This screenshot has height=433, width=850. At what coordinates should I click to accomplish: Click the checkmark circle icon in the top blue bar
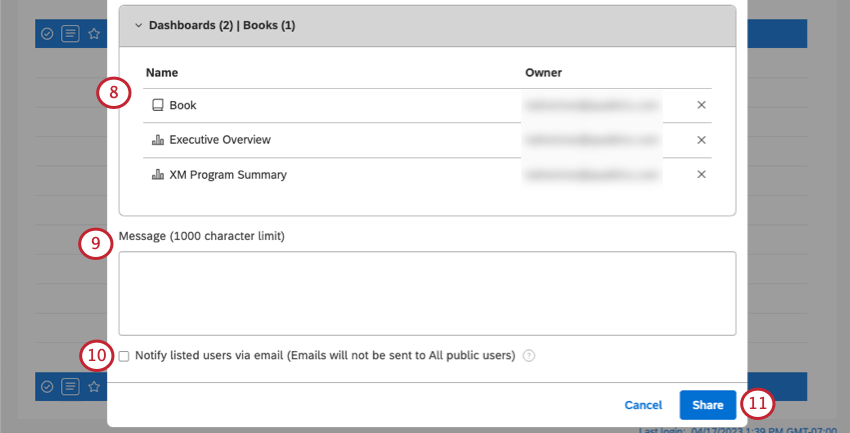click(47, 33)
